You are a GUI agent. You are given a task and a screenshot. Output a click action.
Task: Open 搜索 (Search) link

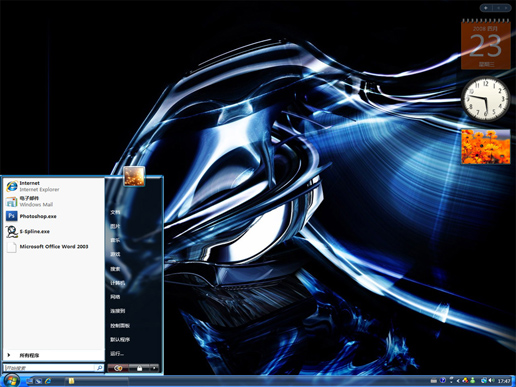click(115, 269)
